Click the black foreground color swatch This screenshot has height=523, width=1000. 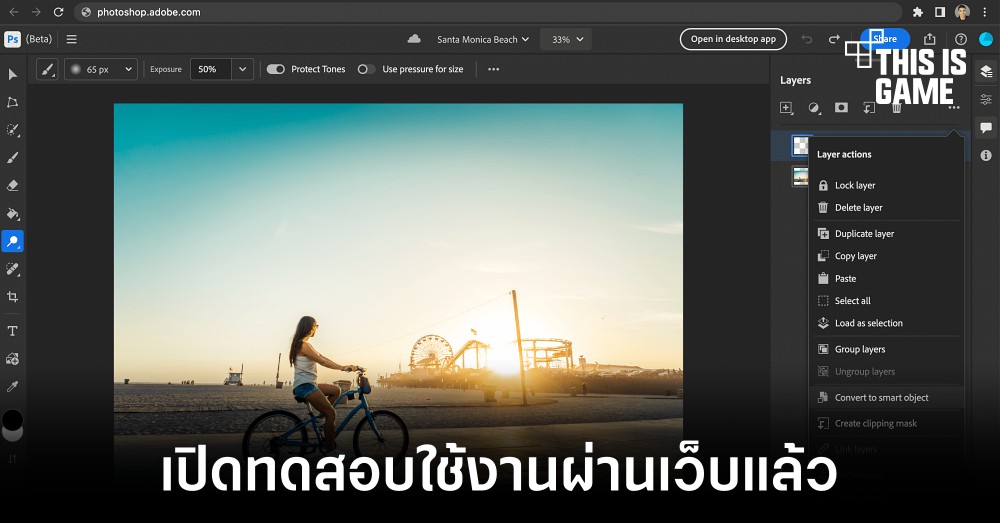coord(12,420)
